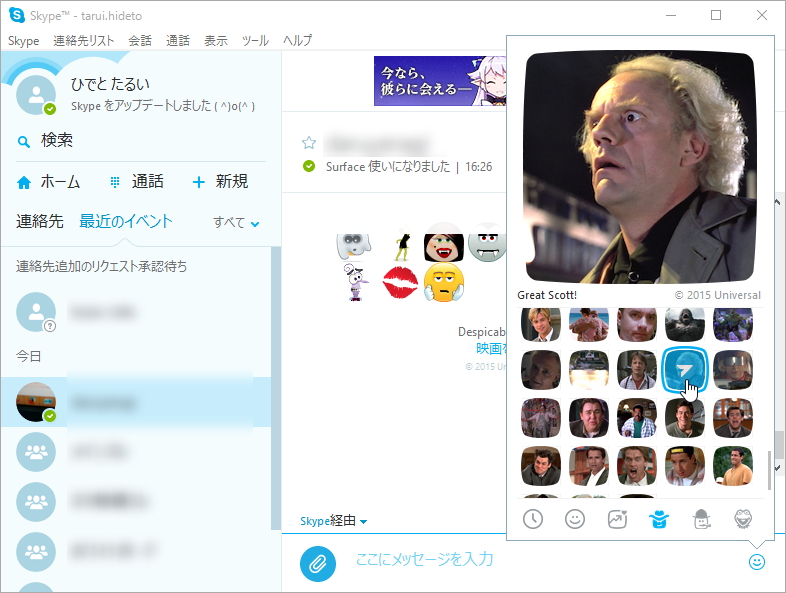Go to Home with the house icon
The height and width of the screenshot is (593, 786).
click(x=24, y=182)
